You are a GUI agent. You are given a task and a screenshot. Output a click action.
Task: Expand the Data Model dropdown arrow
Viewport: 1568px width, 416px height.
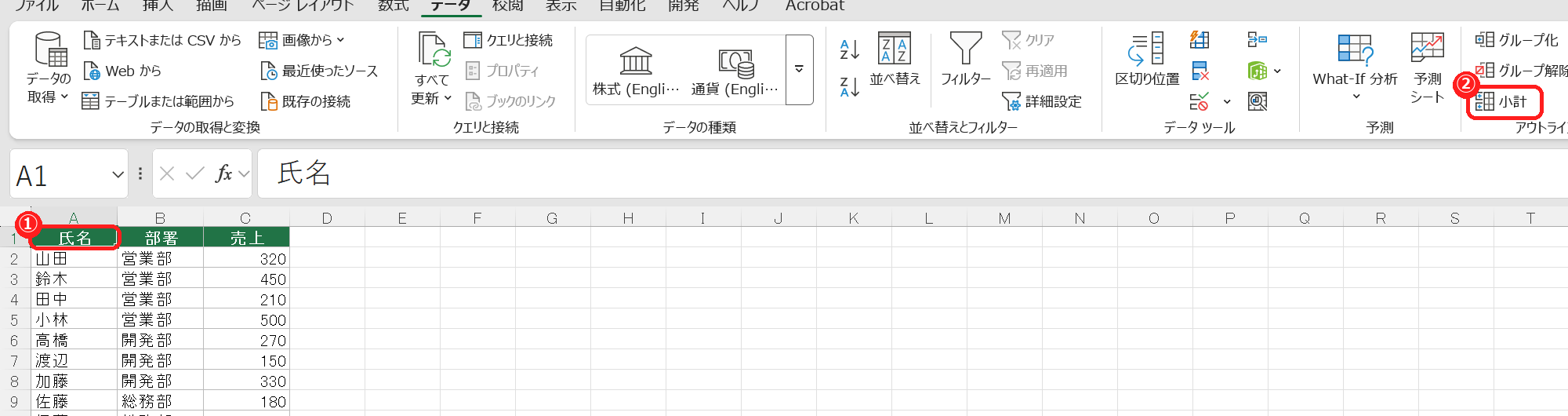click(x=1277, y=71)
